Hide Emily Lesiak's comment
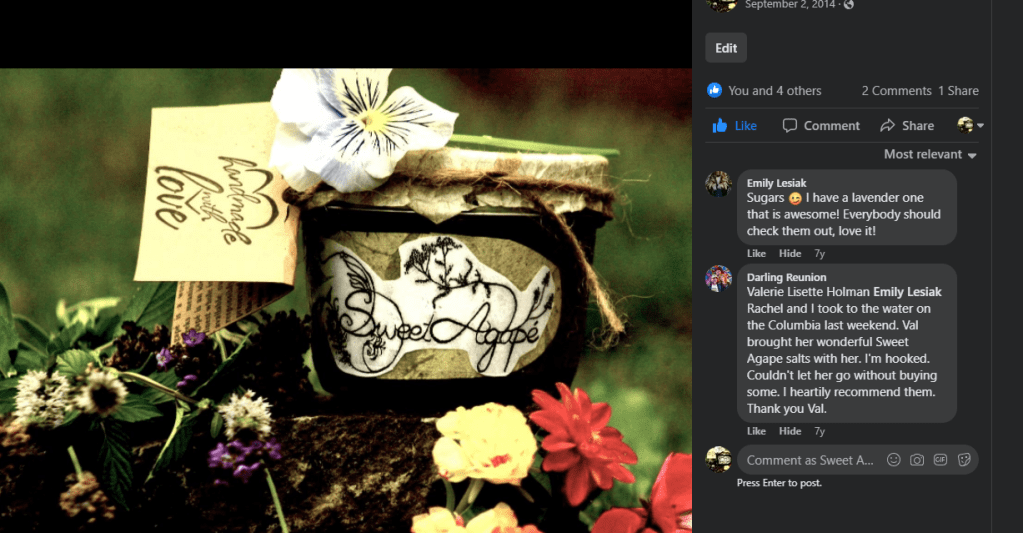This screenshot has height=533, width=1023. (x=790, y=254)
